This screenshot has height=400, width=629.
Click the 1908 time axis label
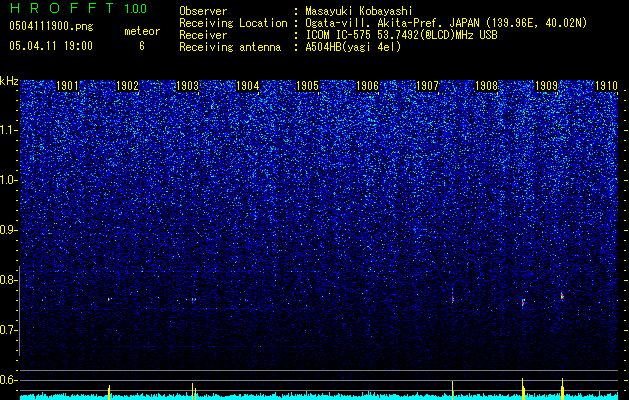(x=487, y=86)
